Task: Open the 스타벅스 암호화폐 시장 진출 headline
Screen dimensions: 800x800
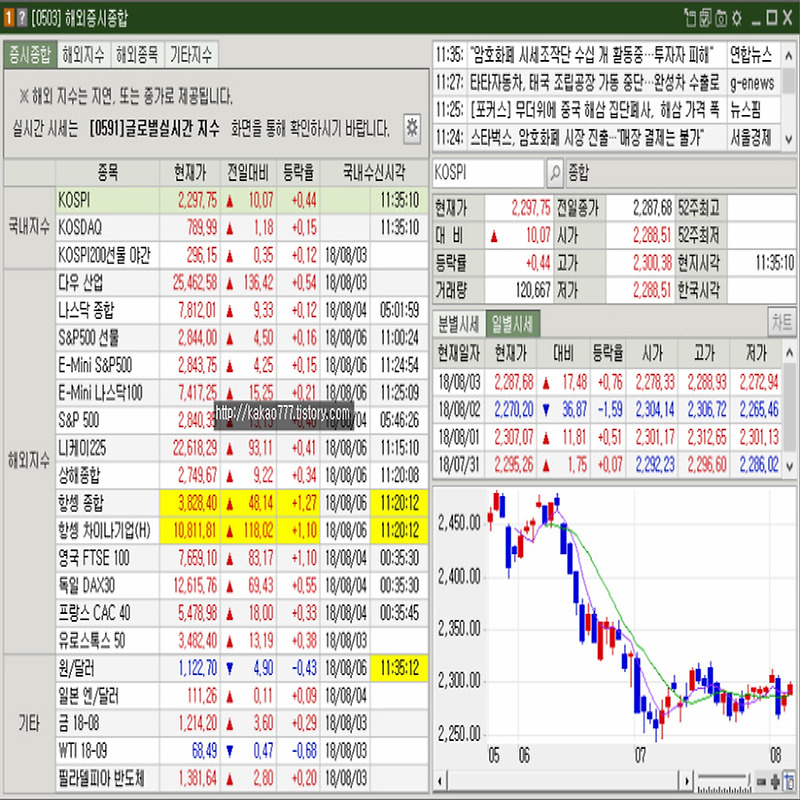Action: coord(587,137)
